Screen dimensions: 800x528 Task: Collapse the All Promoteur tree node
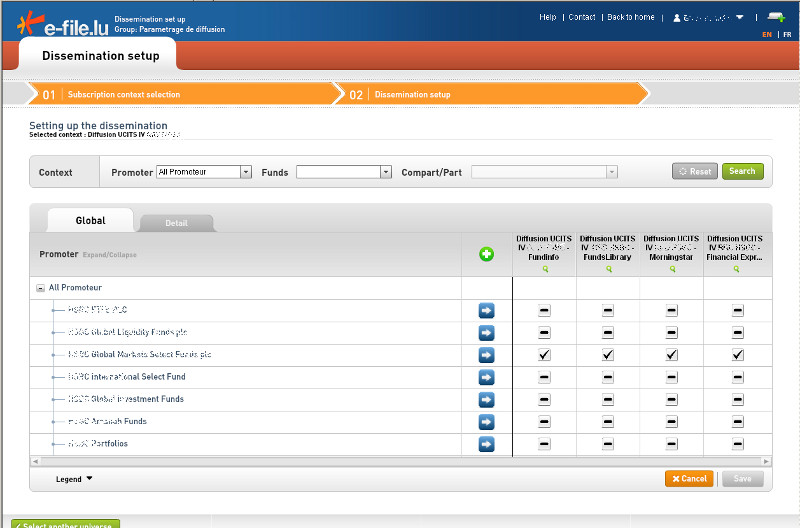coord(40,288)
